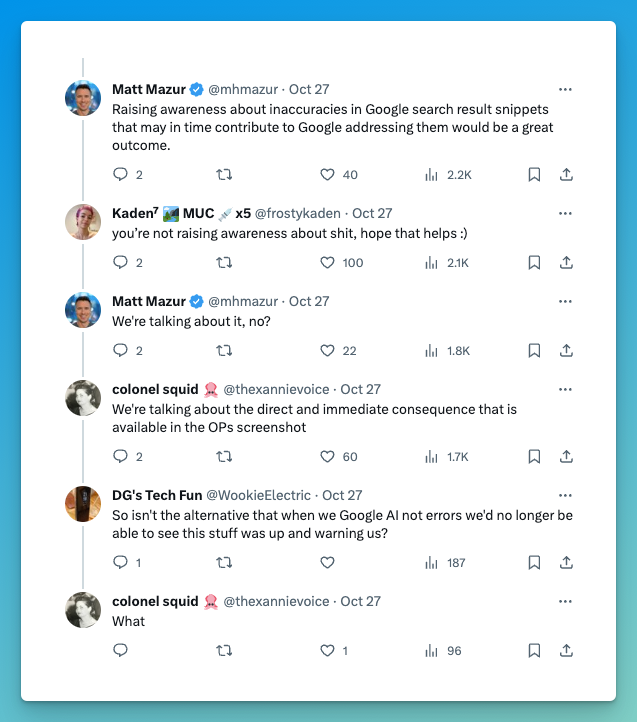Click Kaden's profile avatar

[x=83, y=222]
